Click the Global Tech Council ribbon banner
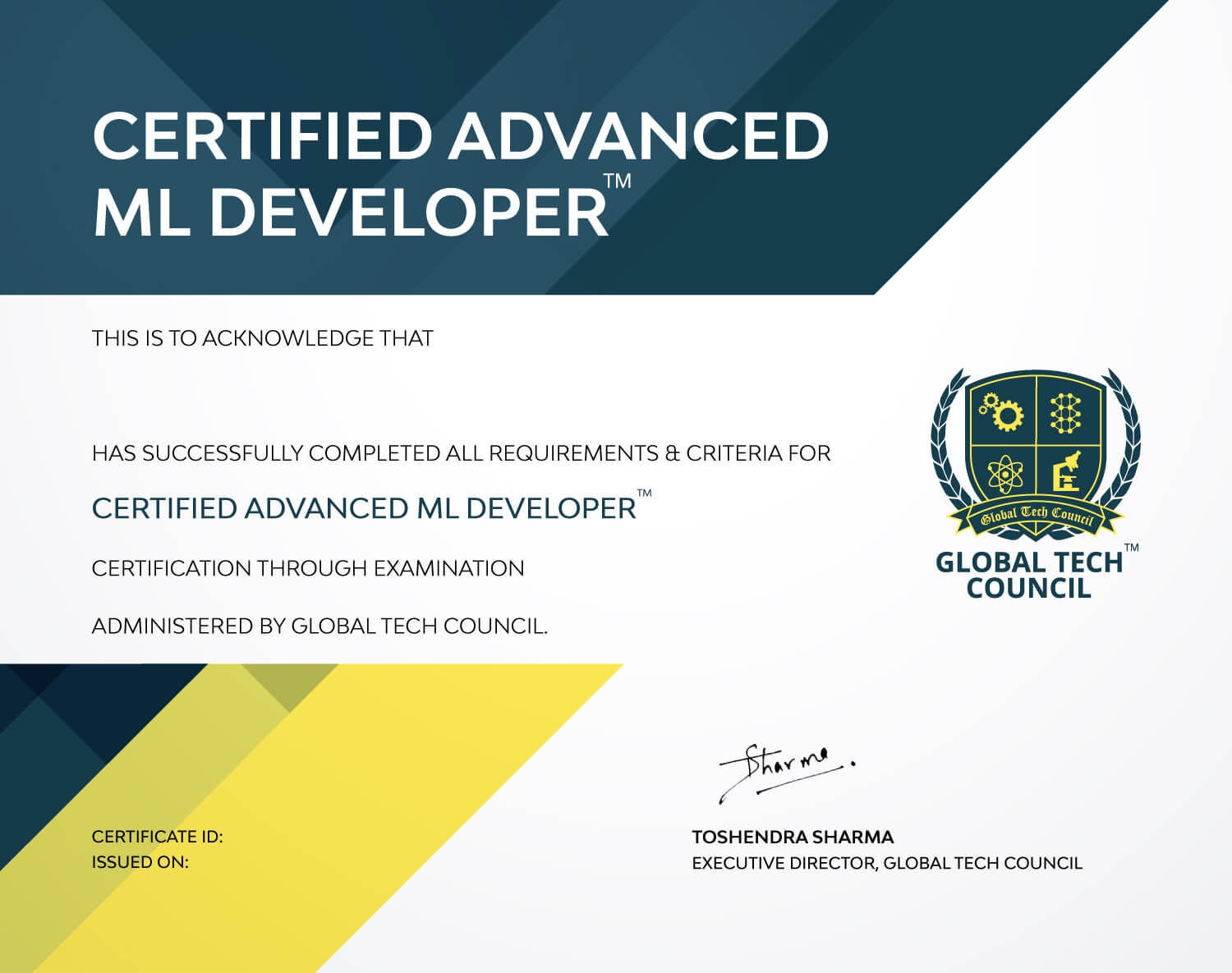This screenshot has height=973, width=1232. pos(1035,518)
